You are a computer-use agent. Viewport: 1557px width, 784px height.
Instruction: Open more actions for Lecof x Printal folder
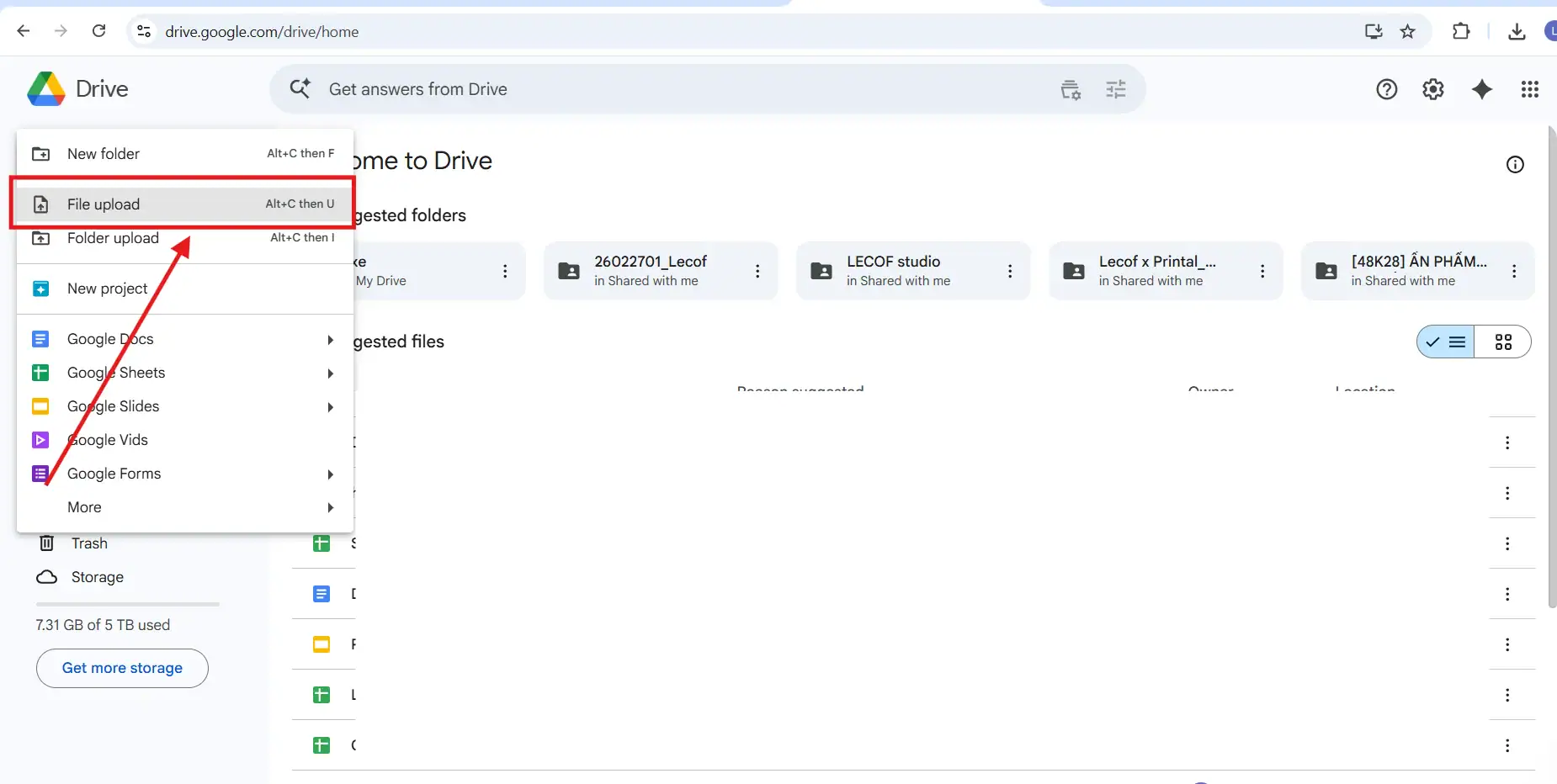click(x=1262, y=271)
